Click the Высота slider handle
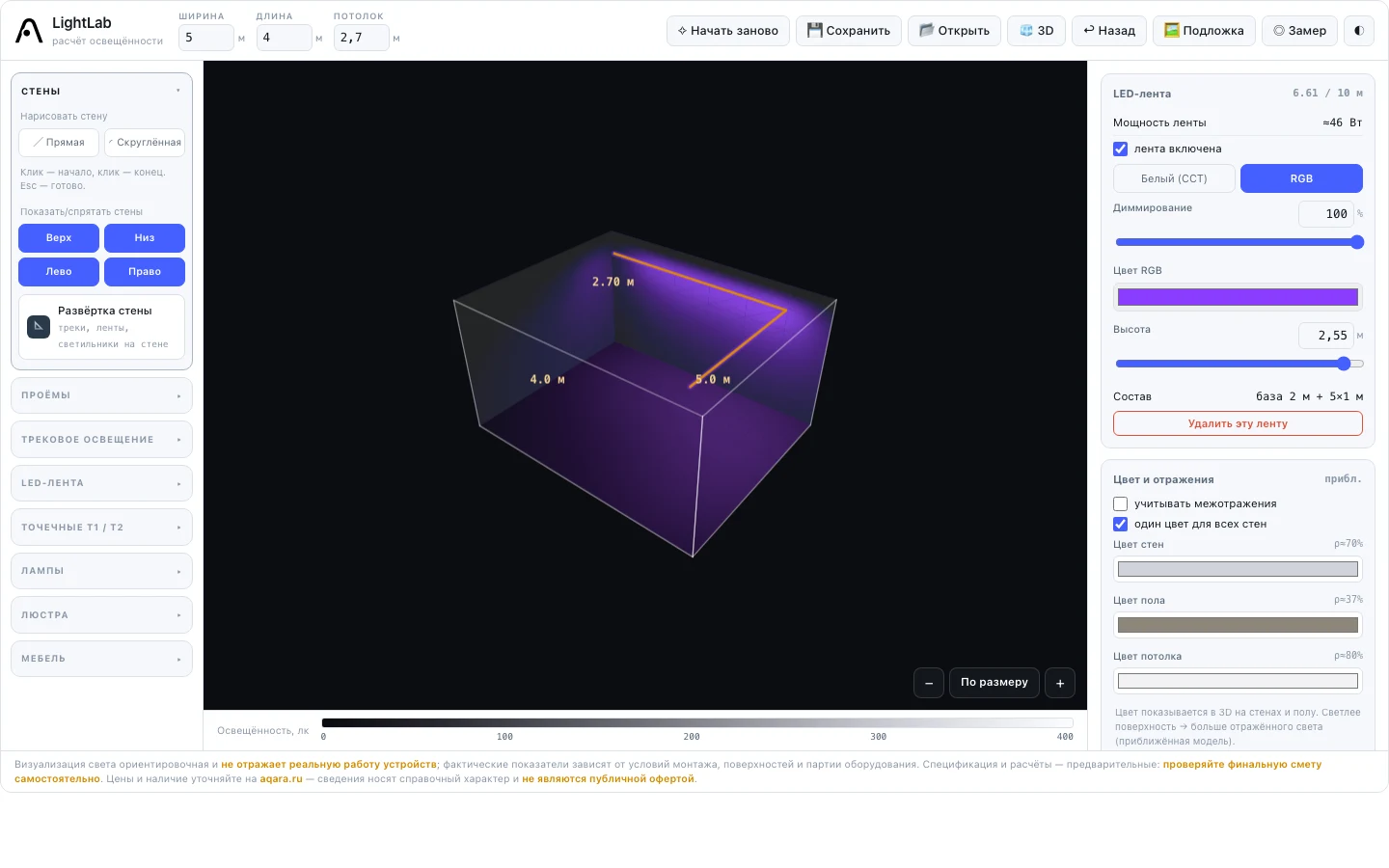Screen dimensions: 1389x868 point(1344,364)
